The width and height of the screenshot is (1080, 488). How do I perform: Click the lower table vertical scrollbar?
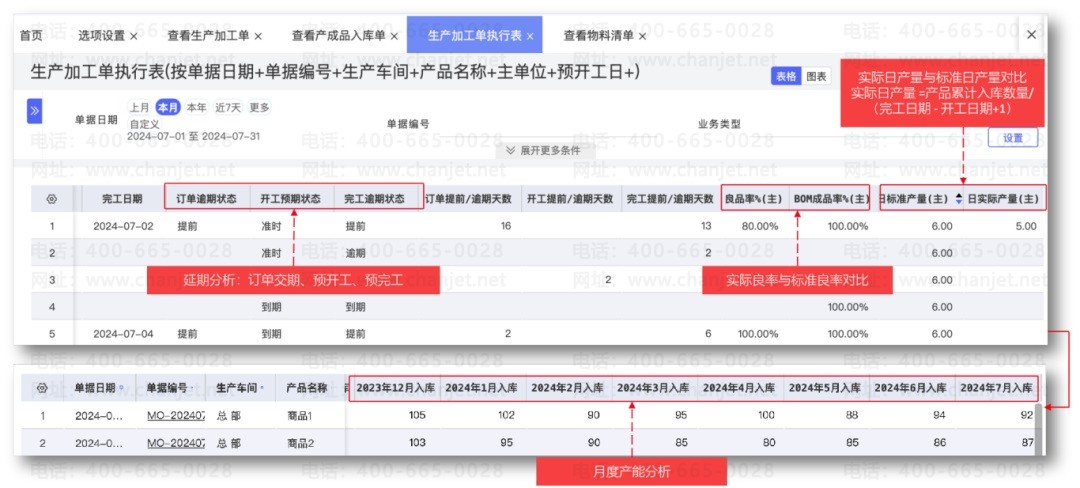(x=1039, y=430)
